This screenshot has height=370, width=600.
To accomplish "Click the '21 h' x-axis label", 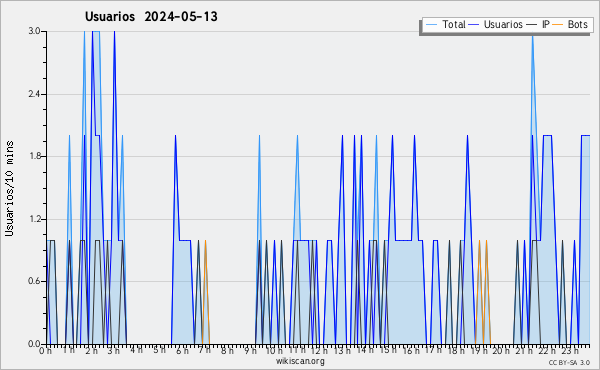I will click(524, 350).
